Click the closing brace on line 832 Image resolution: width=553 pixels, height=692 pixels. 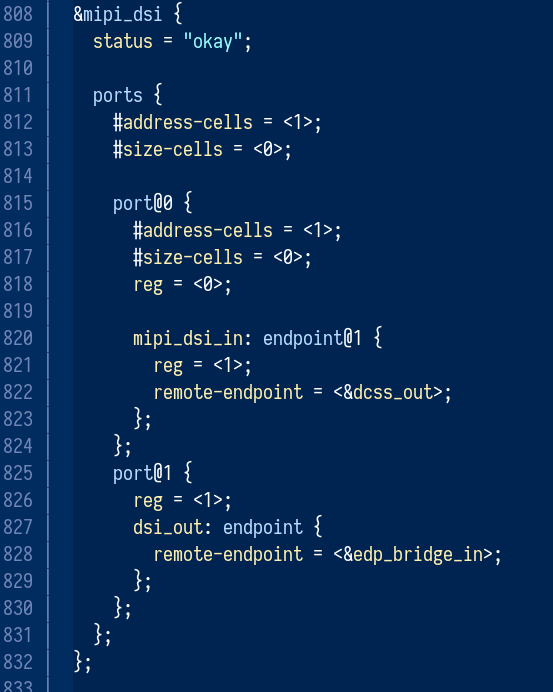(x=78, y=662)
